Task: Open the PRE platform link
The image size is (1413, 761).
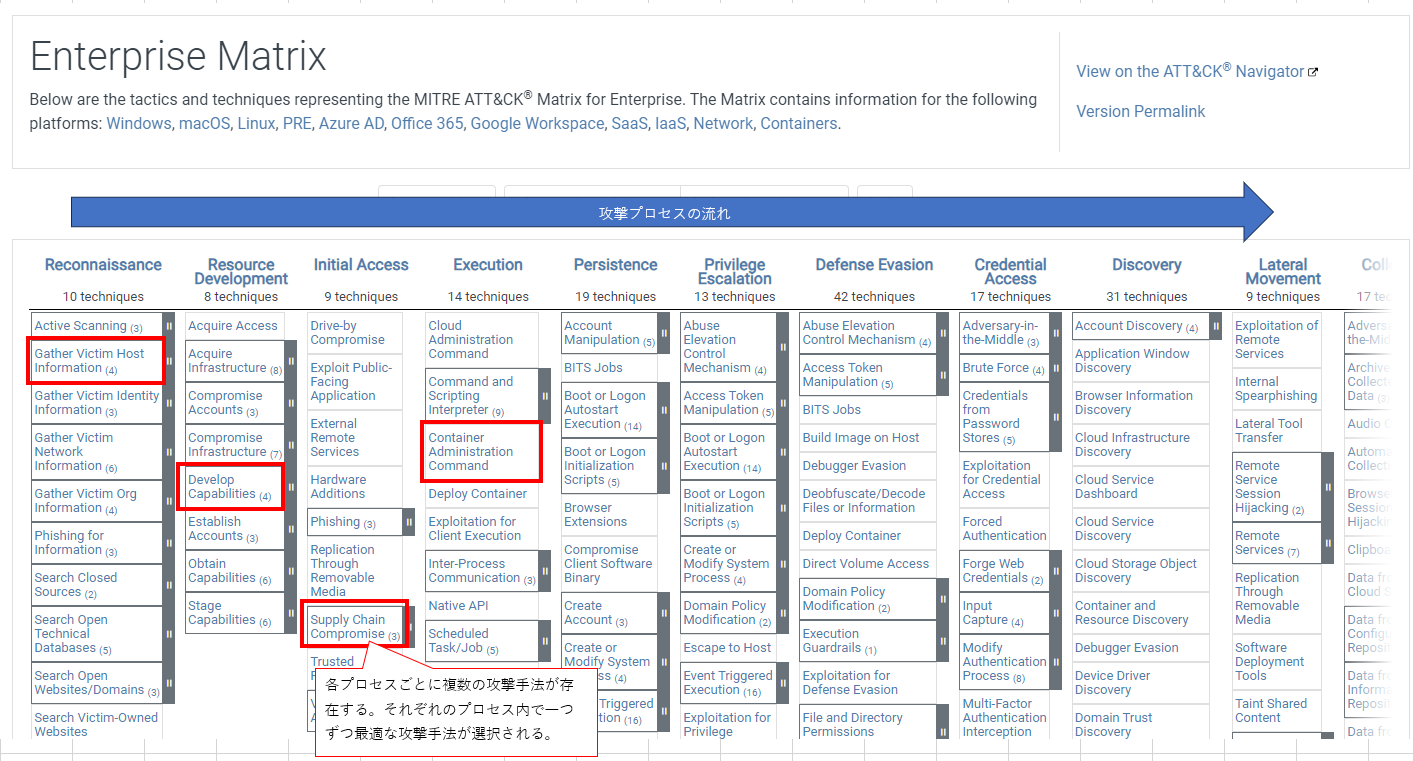Action: [297, 123]
